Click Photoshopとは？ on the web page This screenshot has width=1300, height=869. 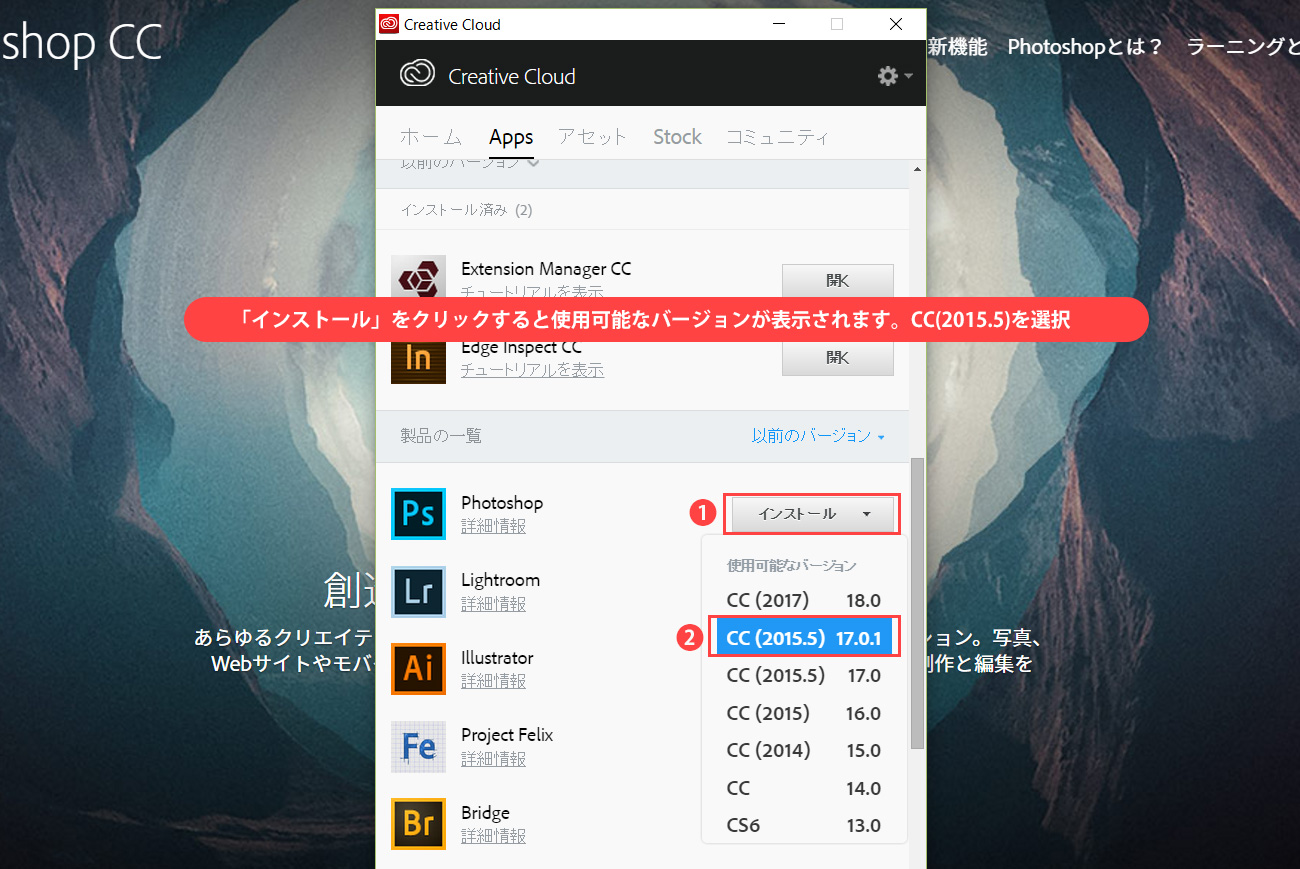point(1085,47)
